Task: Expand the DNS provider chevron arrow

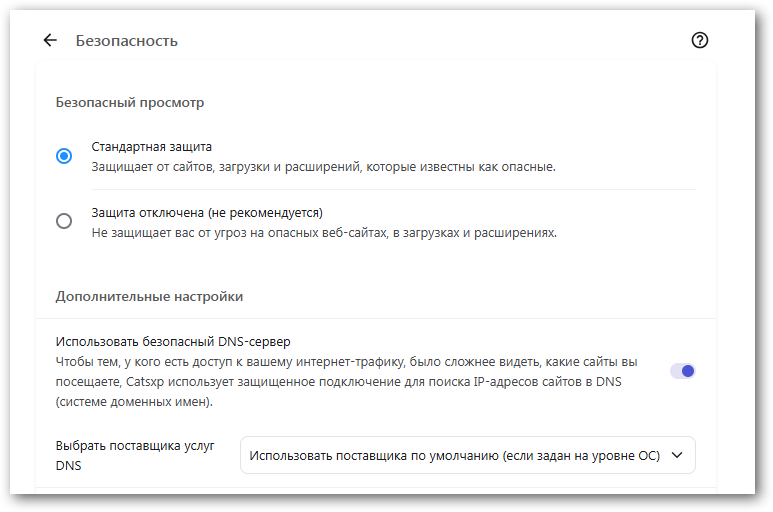Action: coord(677,455)
